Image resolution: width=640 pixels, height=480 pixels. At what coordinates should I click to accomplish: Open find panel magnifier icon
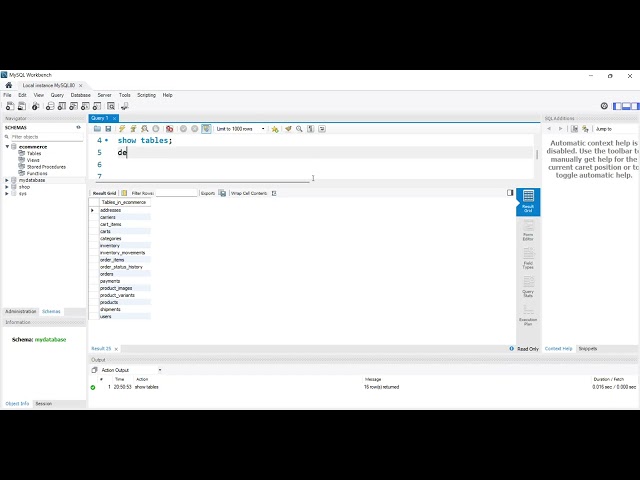(299, 129)
